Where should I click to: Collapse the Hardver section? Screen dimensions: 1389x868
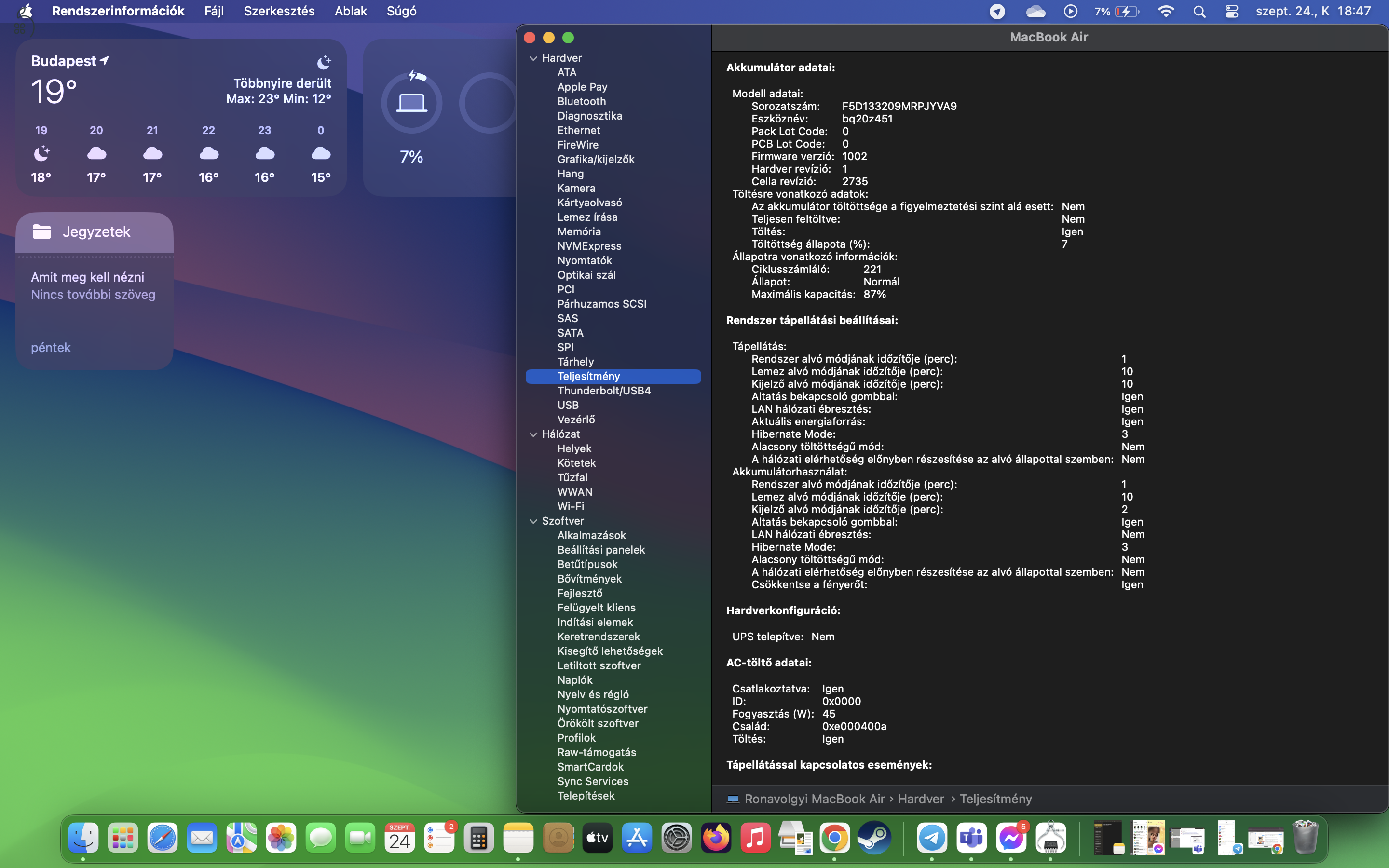[533, 58]
